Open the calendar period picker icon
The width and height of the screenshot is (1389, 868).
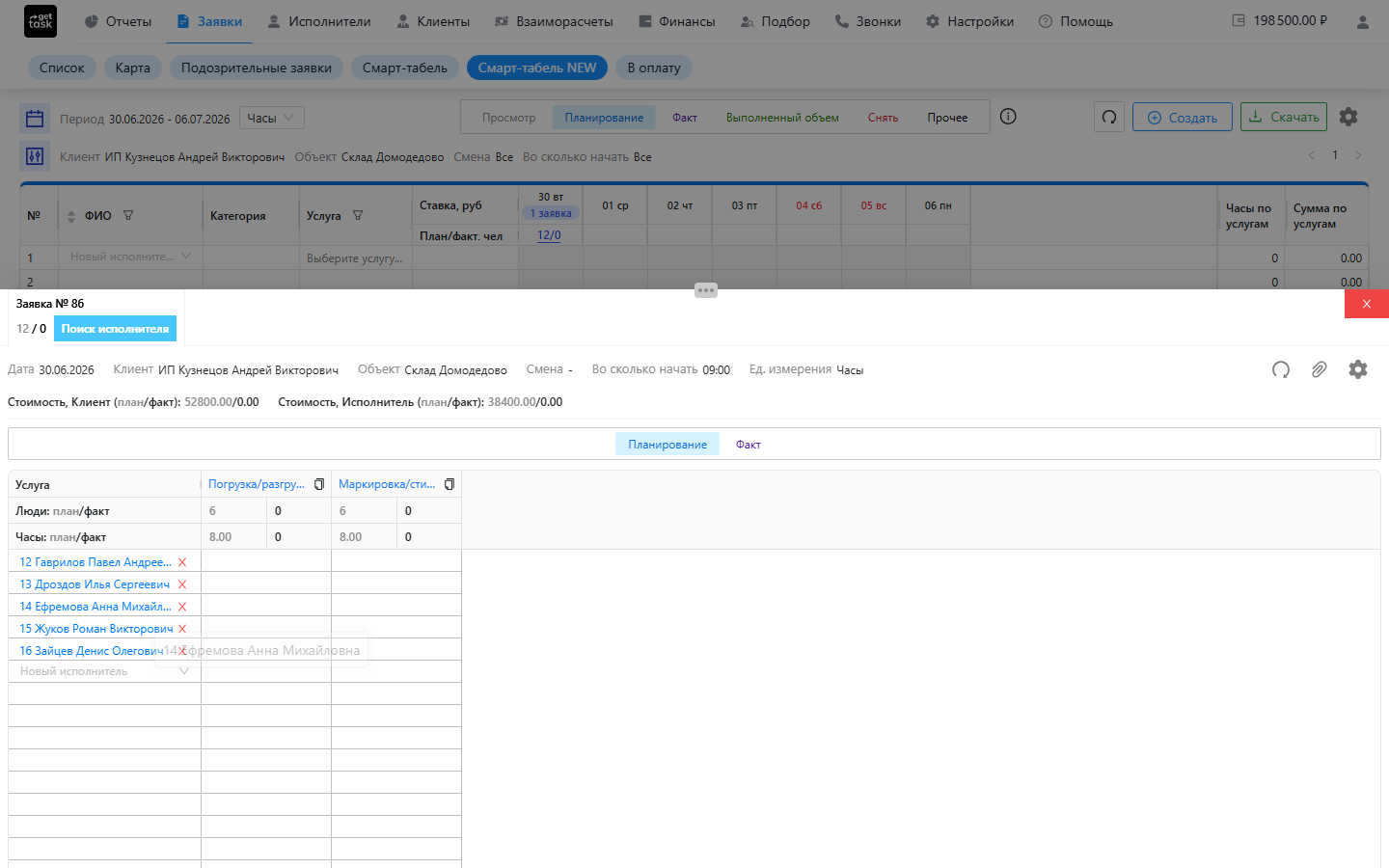pyautogui.click(x=35, y=119)
